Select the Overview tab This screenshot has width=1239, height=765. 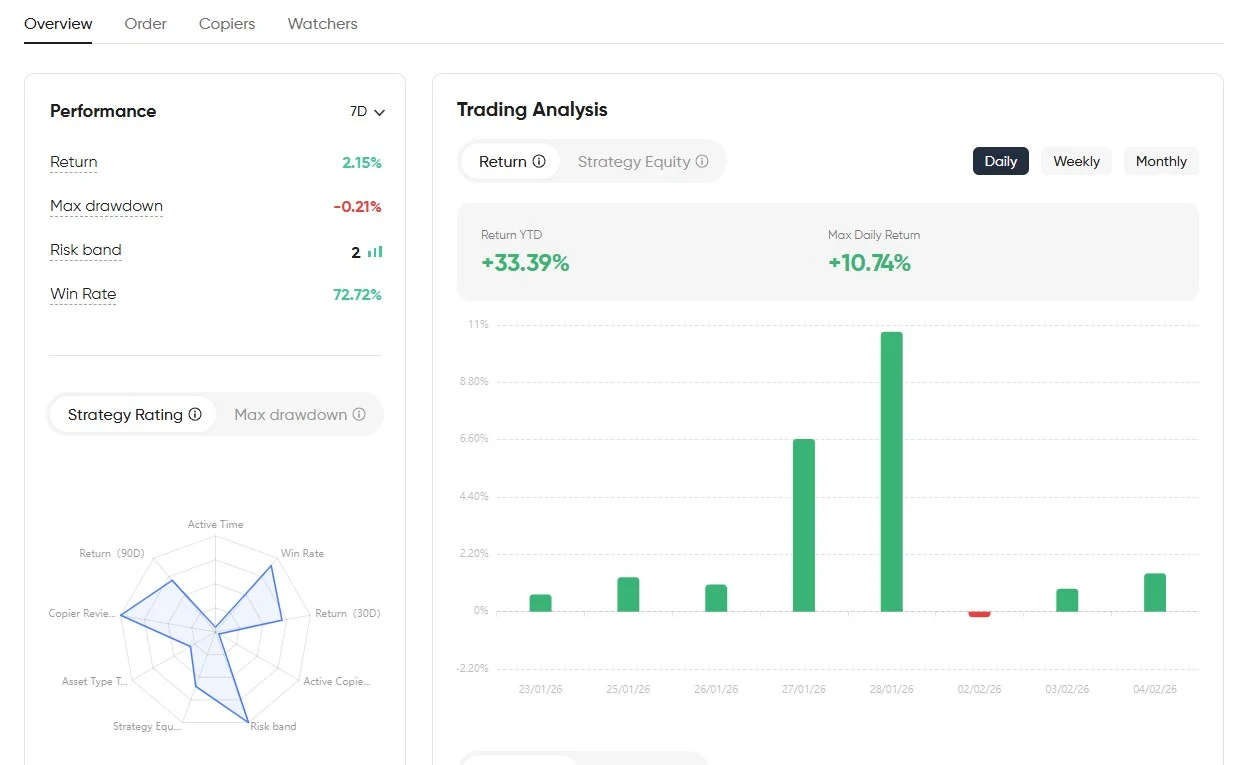coord(58,23)
